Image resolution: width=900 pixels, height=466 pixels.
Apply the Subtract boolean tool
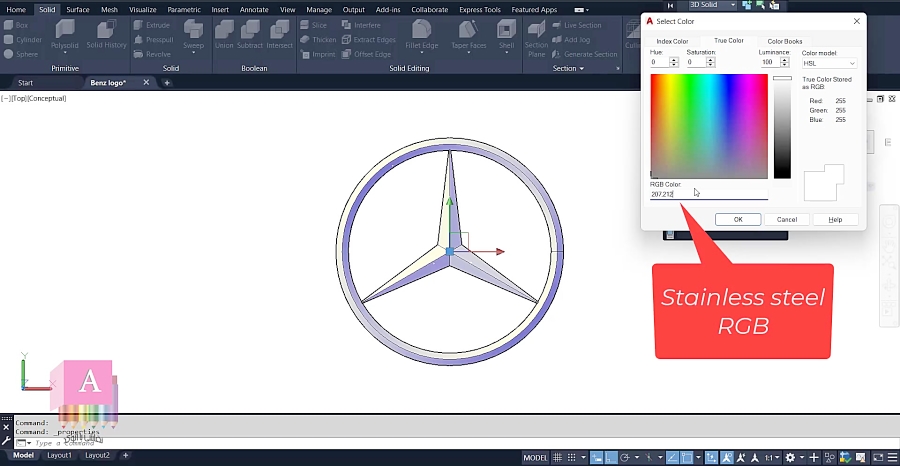(x=250, y=34)
